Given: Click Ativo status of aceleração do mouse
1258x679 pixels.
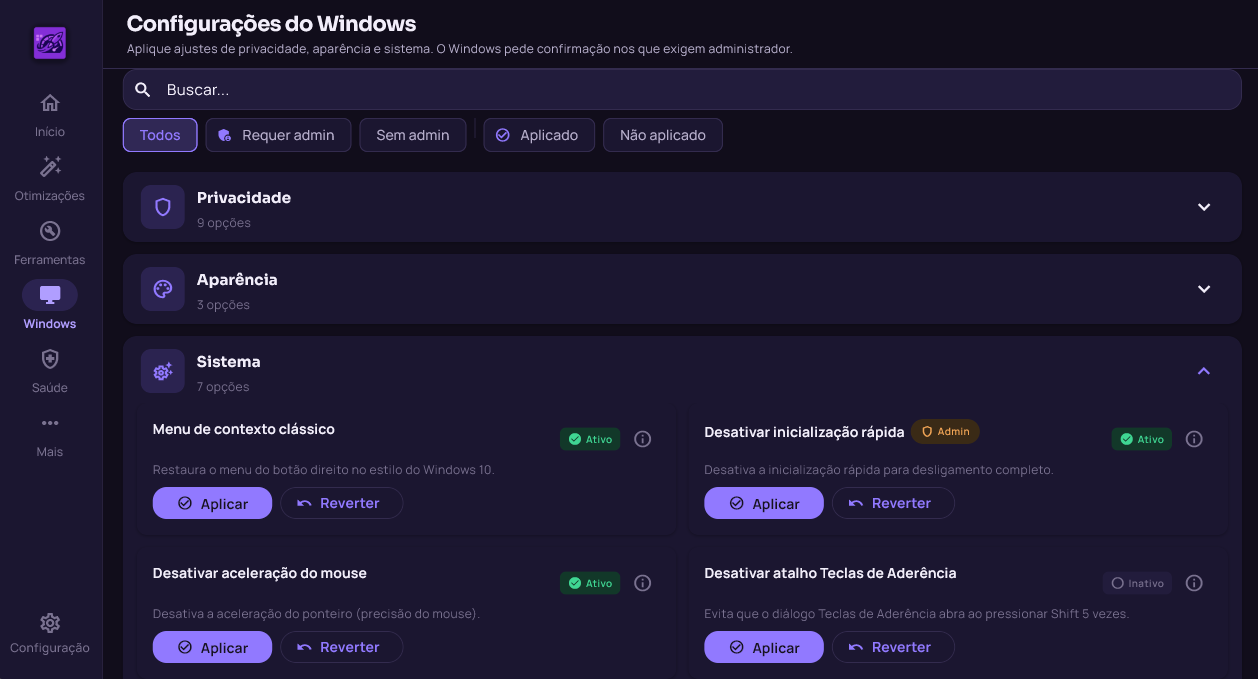Looking at the screenshot, I should [x=590, y=583].
